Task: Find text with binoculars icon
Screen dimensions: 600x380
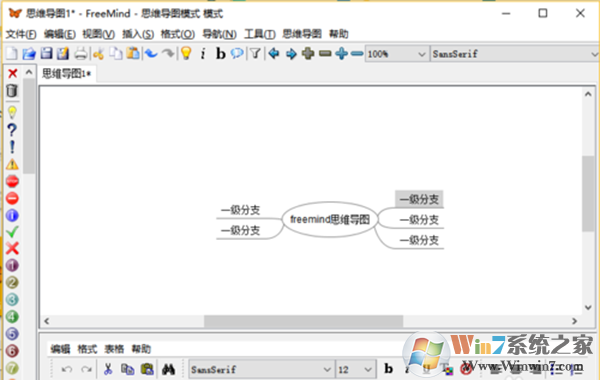Action: pyautogui.click(x=168, y=369)
